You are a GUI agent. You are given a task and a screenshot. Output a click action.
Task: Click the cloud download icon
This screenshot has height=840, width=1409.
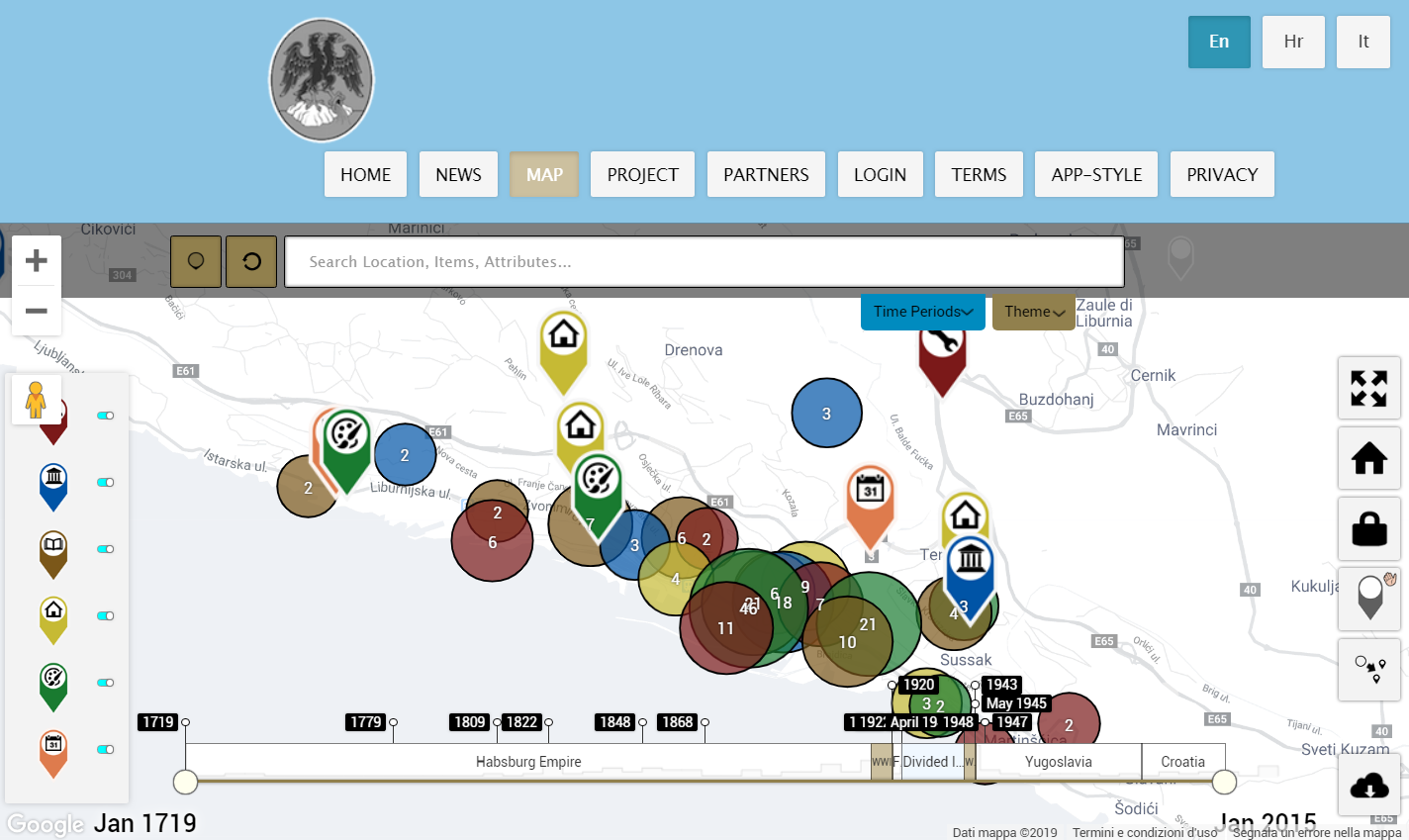1368,786
